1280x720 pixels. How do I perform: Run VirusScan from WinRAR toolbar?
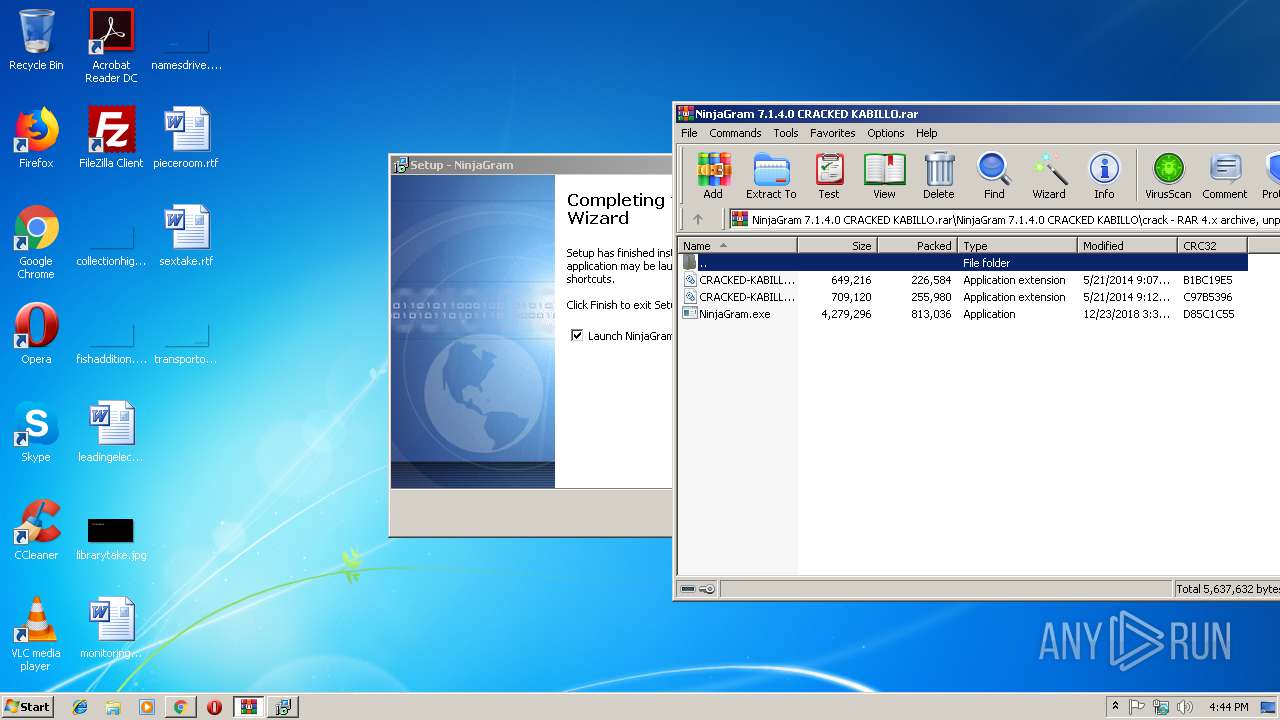click(x=1168, y=176)
